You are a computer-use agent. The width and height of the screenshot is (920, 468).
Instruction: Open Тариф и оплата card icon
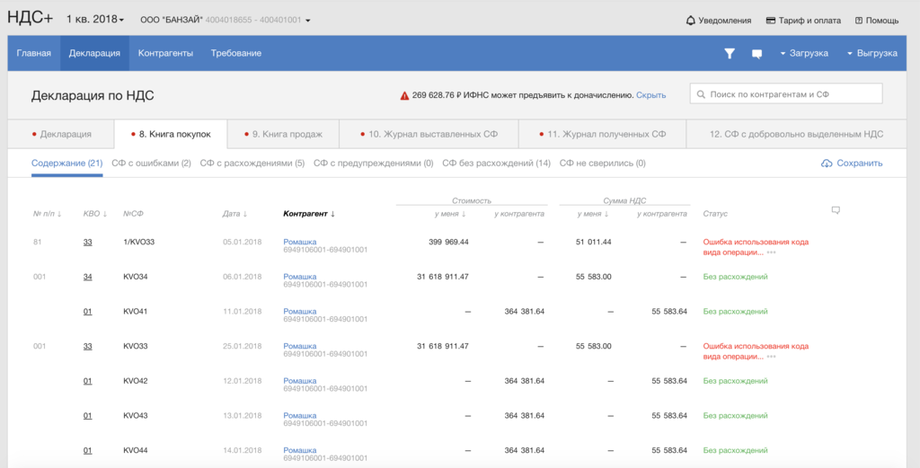pos(771,20)
